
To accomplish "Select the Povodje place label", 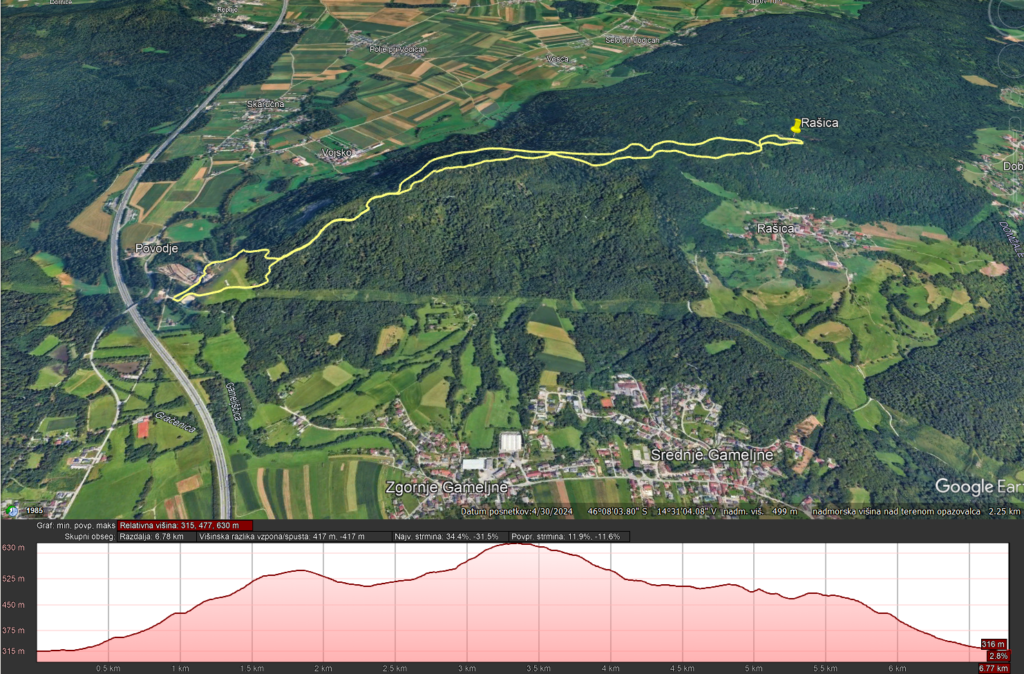I will (x=154, y=246).
